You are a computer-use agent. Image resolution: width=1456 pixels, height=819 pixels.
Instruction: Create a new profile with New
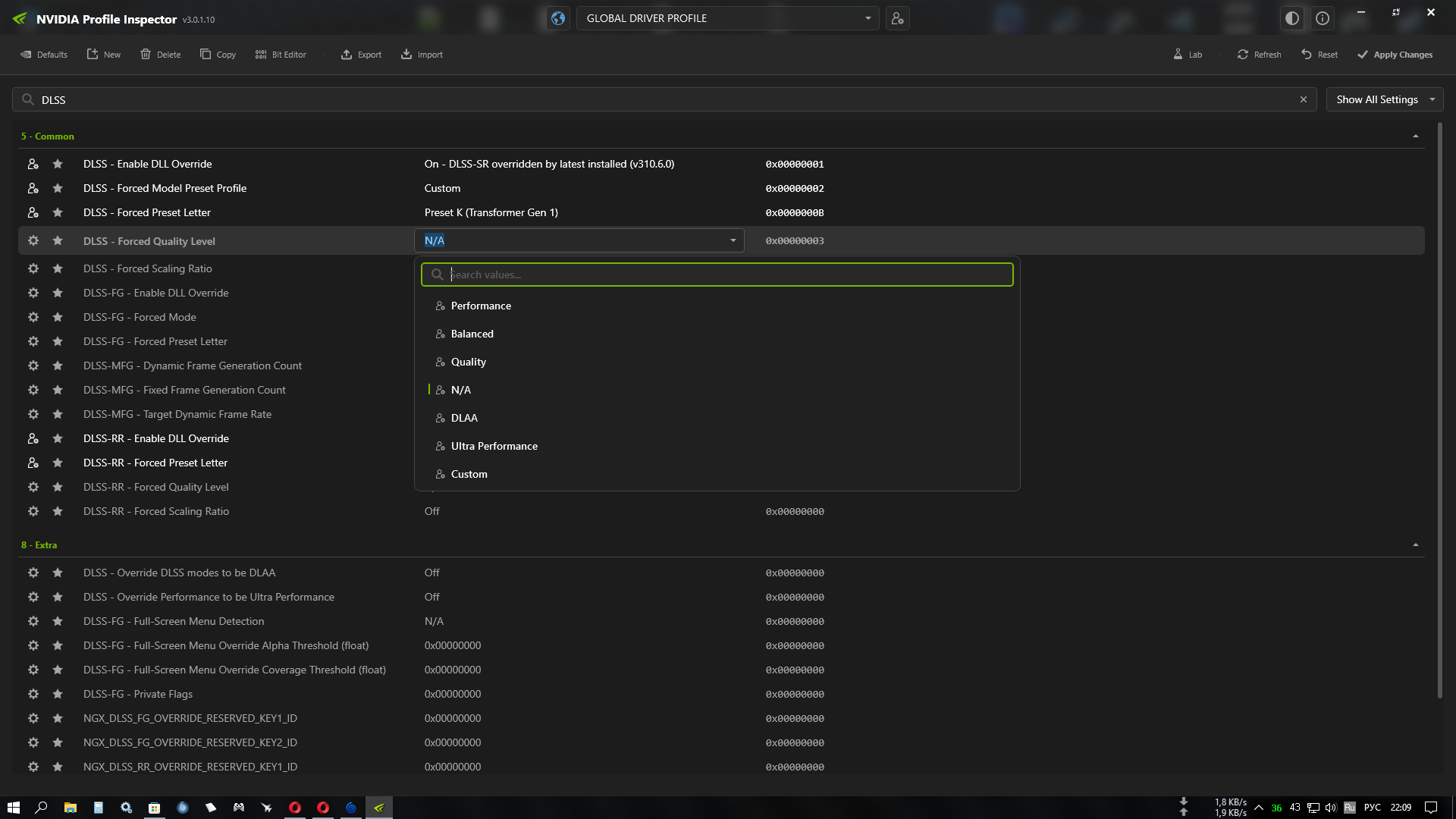[104, 55]
